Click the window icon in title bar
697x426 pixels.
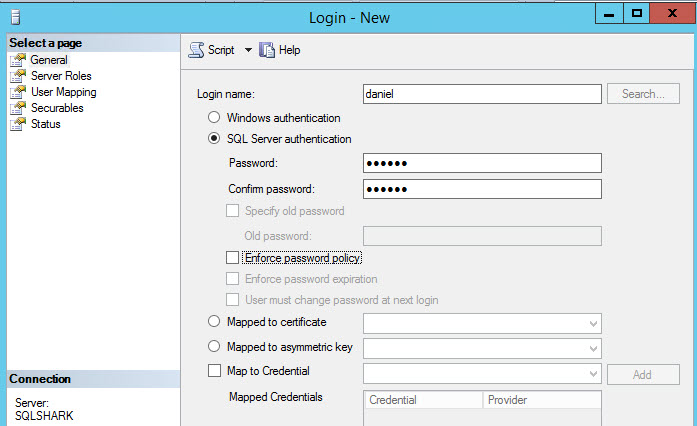pyautogui.click(x=15, y=17)
